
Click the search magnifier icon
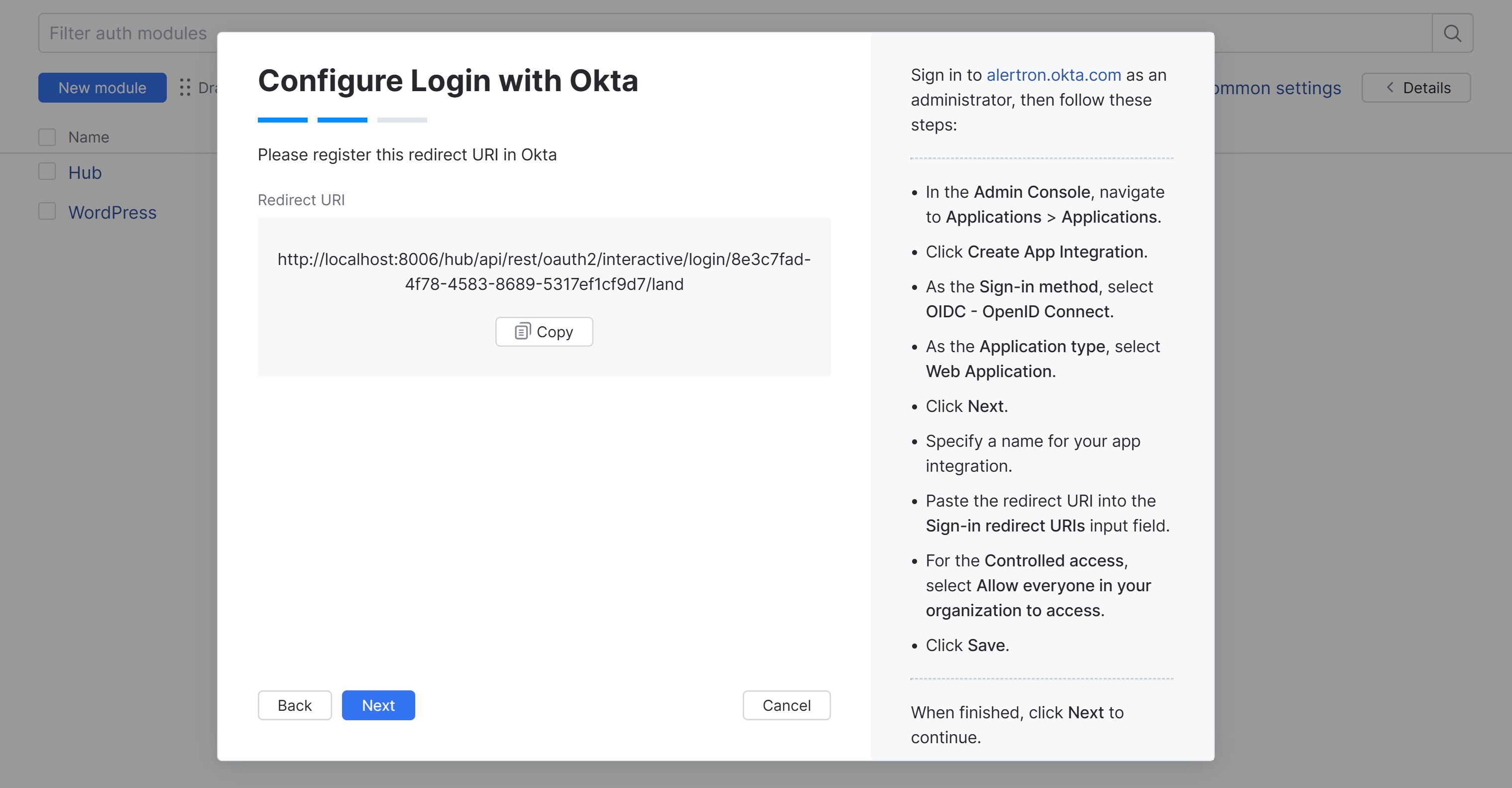click(x=1452, y=33)
